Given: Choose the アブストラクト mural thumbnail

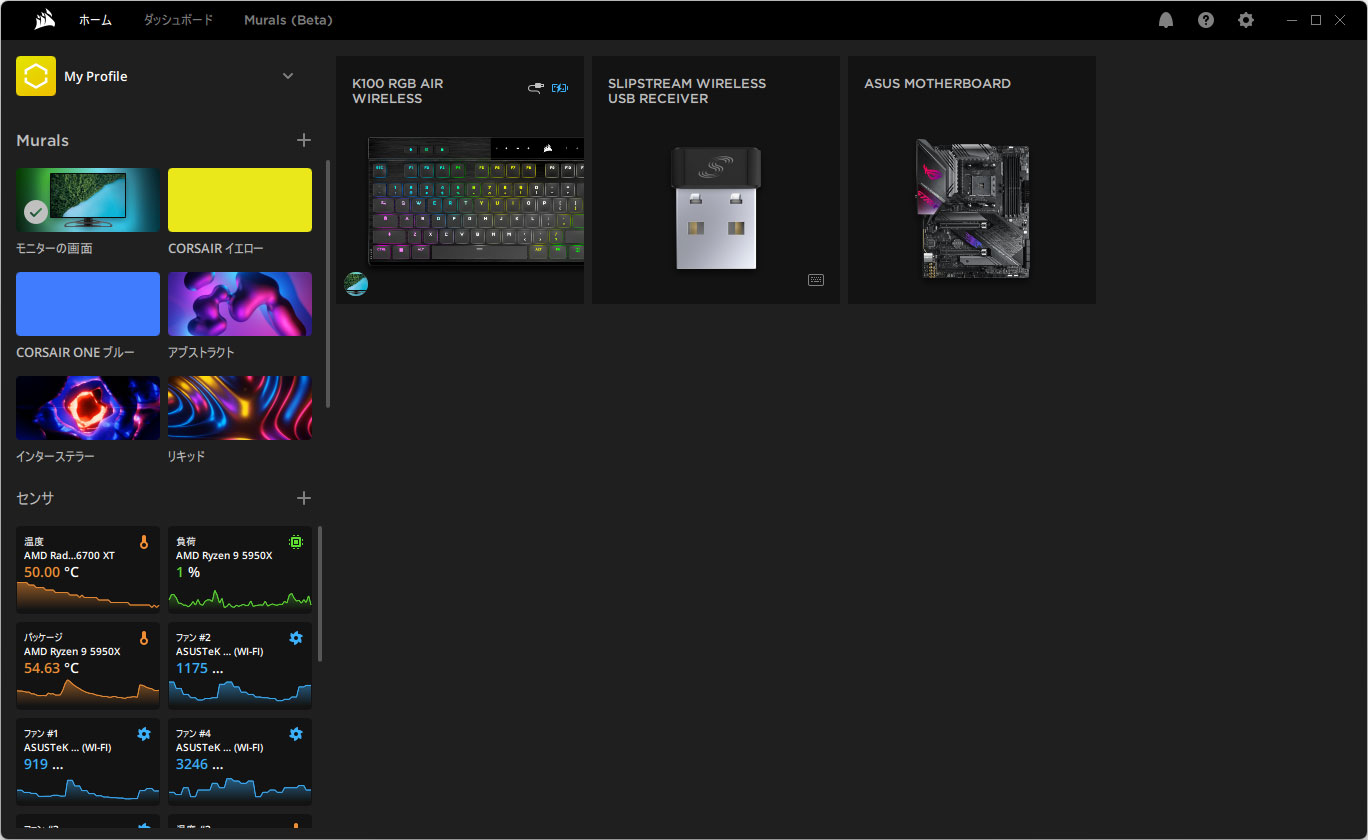Looking at the screenshot, I should click(x=240, y=304).
